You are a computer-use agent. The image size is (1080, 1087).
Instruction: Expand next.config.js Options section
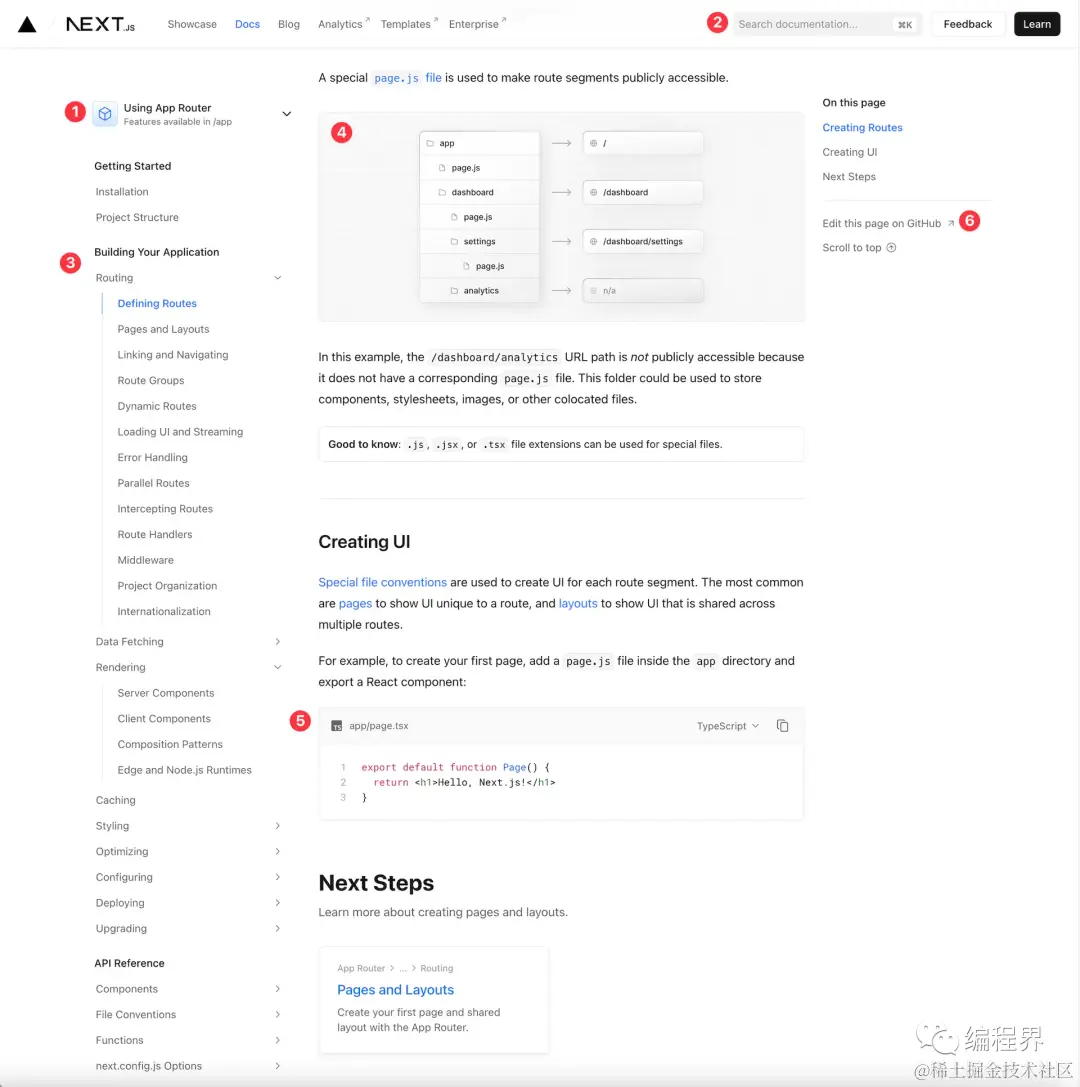[277, 1066]
